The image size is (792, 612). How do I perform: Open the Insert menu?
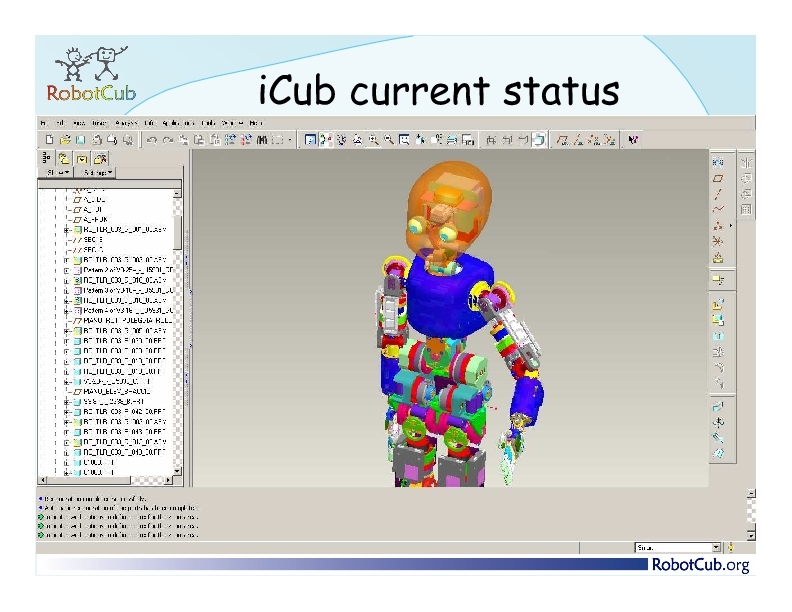tap(100, 123)
